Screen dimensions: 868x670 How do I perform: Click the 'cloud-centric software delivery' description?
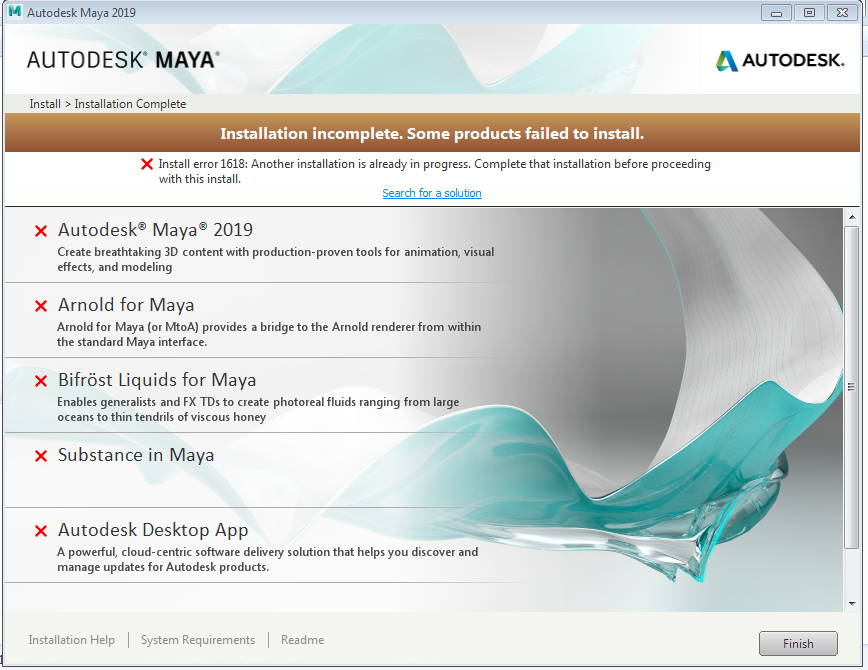[x=267, y=559]
